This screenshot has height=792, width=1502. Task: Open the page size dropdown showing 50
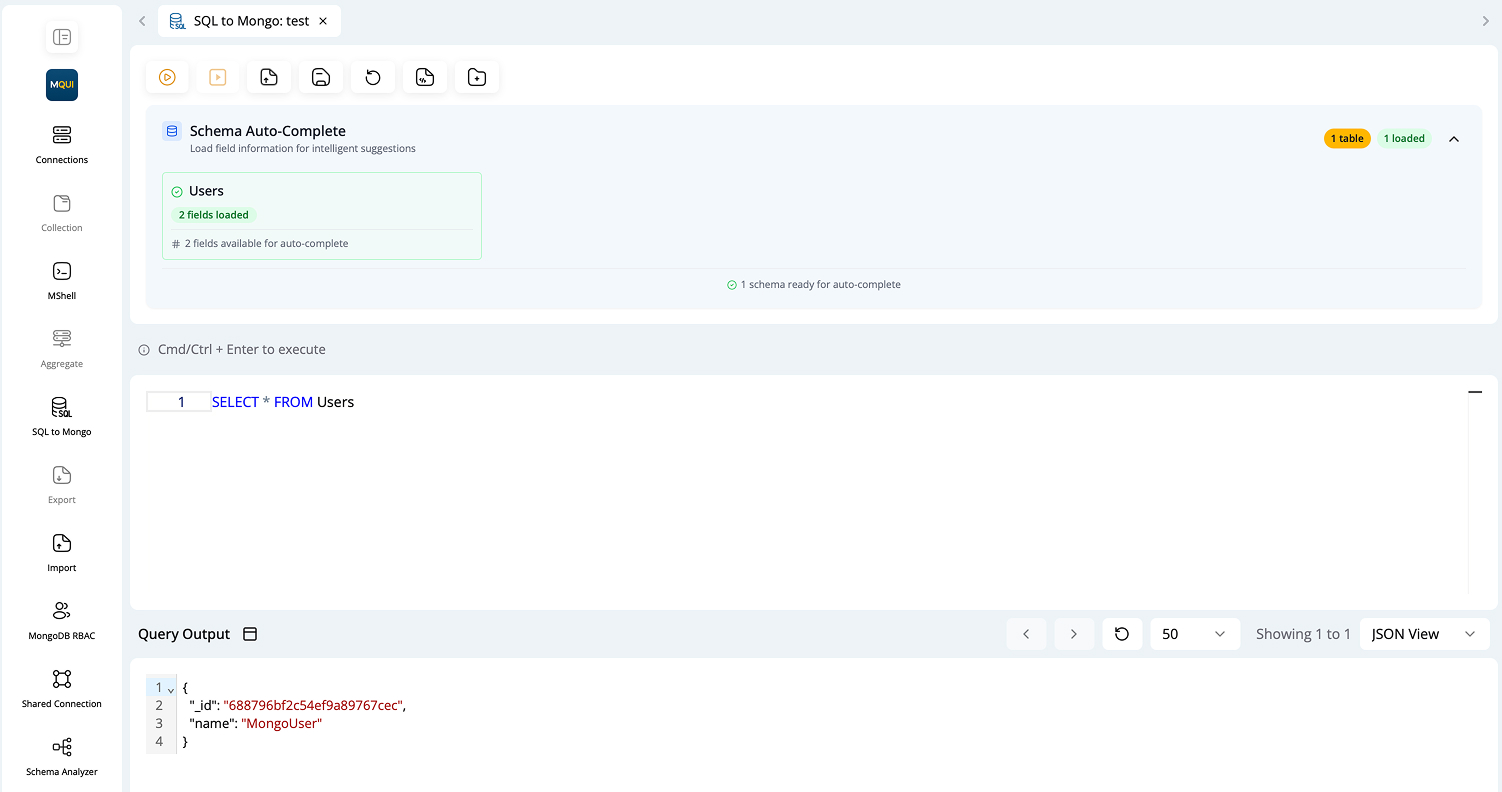point(1194,634)
